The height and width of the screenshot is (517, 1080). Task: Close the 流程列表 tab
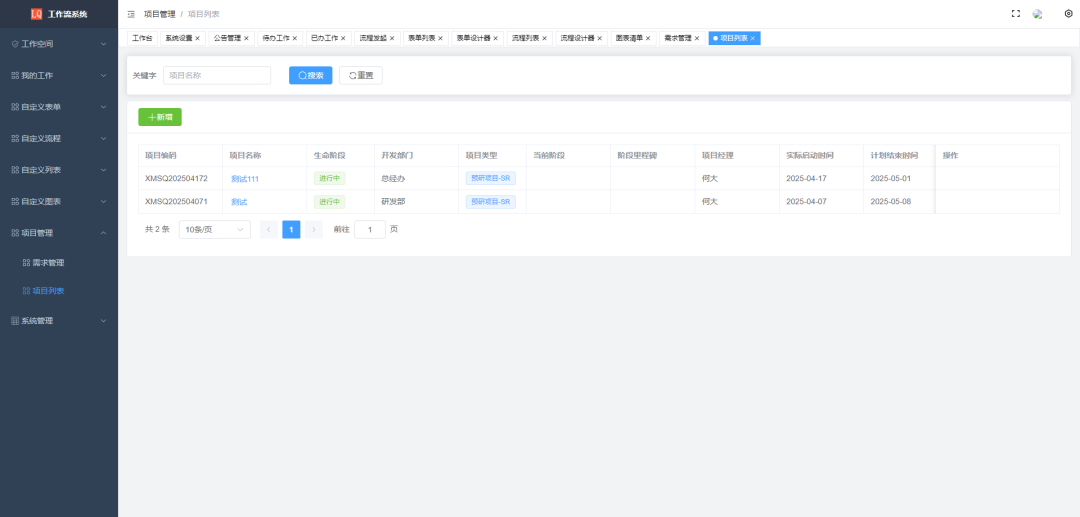544,39
